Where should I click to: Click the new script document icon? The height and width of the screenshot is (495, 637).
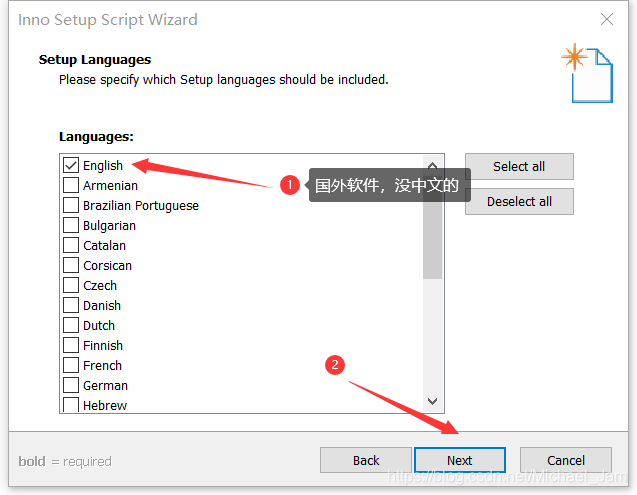coord(587,73)
